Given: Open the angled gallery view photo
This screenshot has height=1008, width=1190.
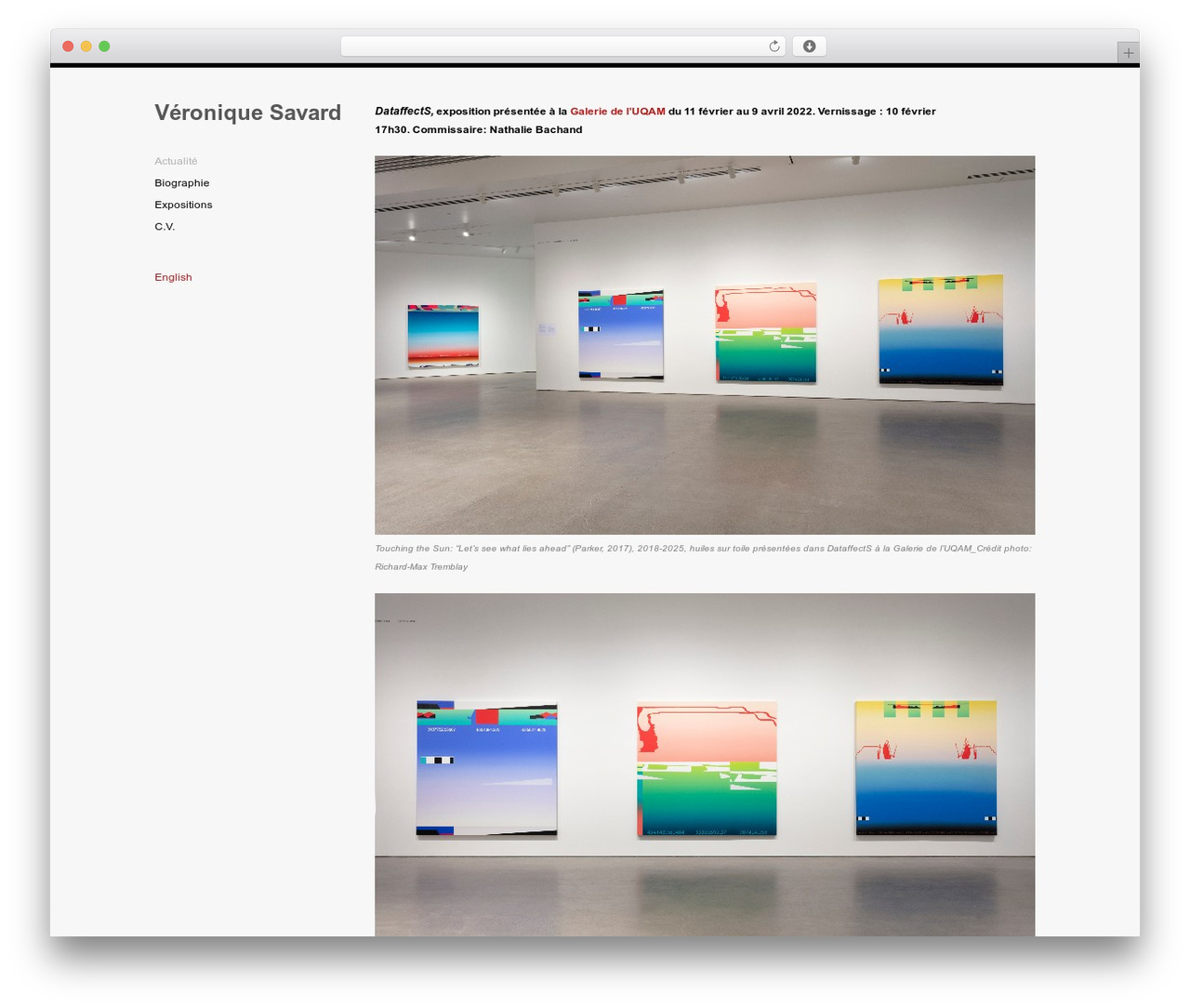Looking at the screenshot, I should click(705, 345).
